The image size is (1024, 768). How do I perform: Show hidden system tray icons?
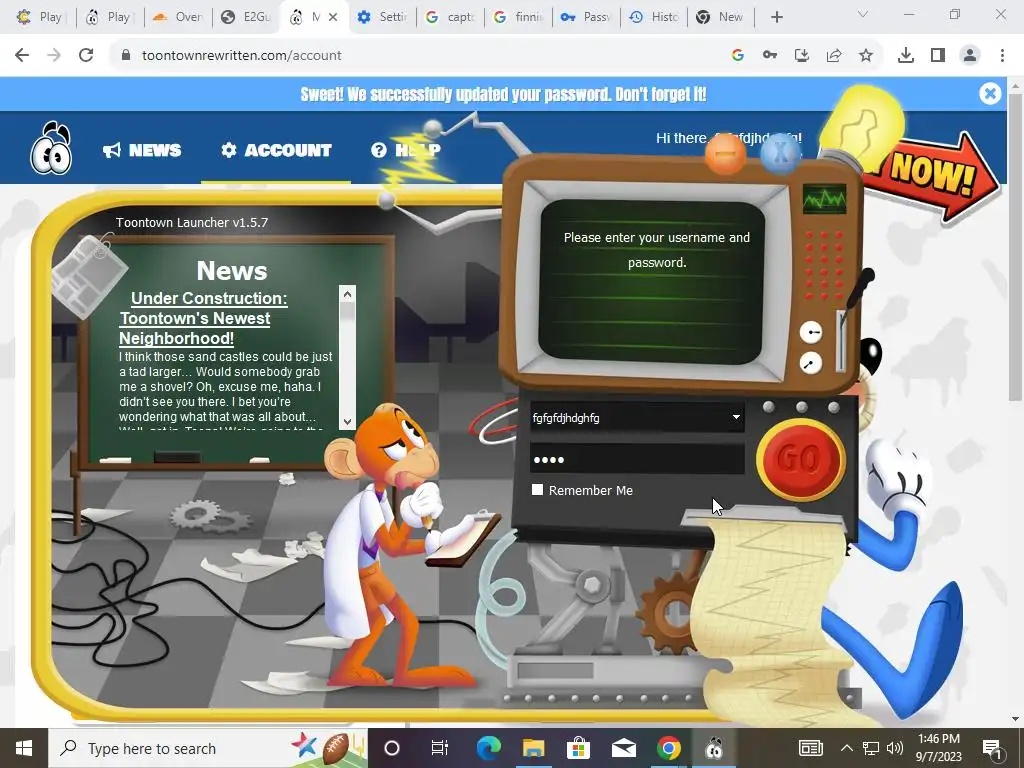pos(846,748)
